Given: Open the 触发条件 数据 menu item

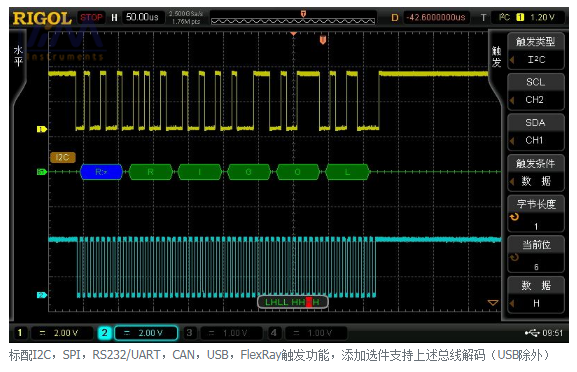Looking at the screenshot, I should [x=536, y=173].
